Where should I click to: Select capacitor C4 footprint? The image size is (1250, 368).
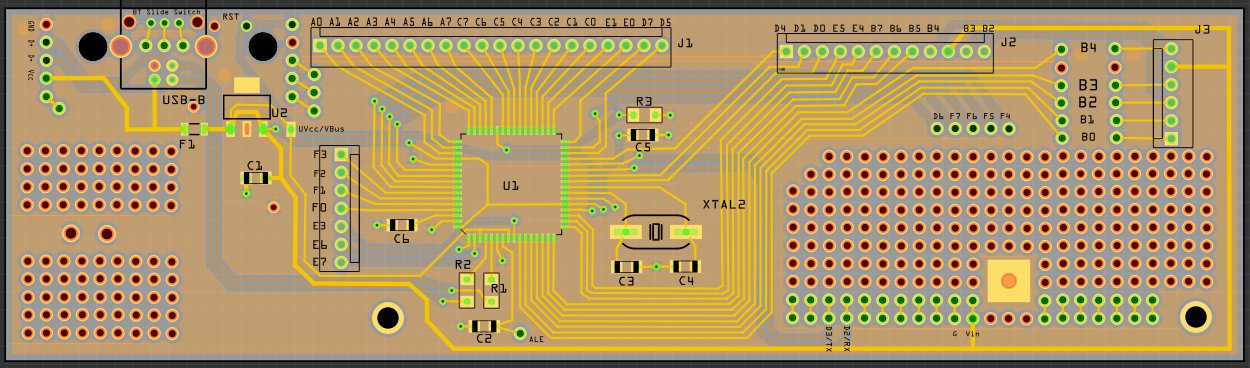pyautogui.click(x=686, y=267)
